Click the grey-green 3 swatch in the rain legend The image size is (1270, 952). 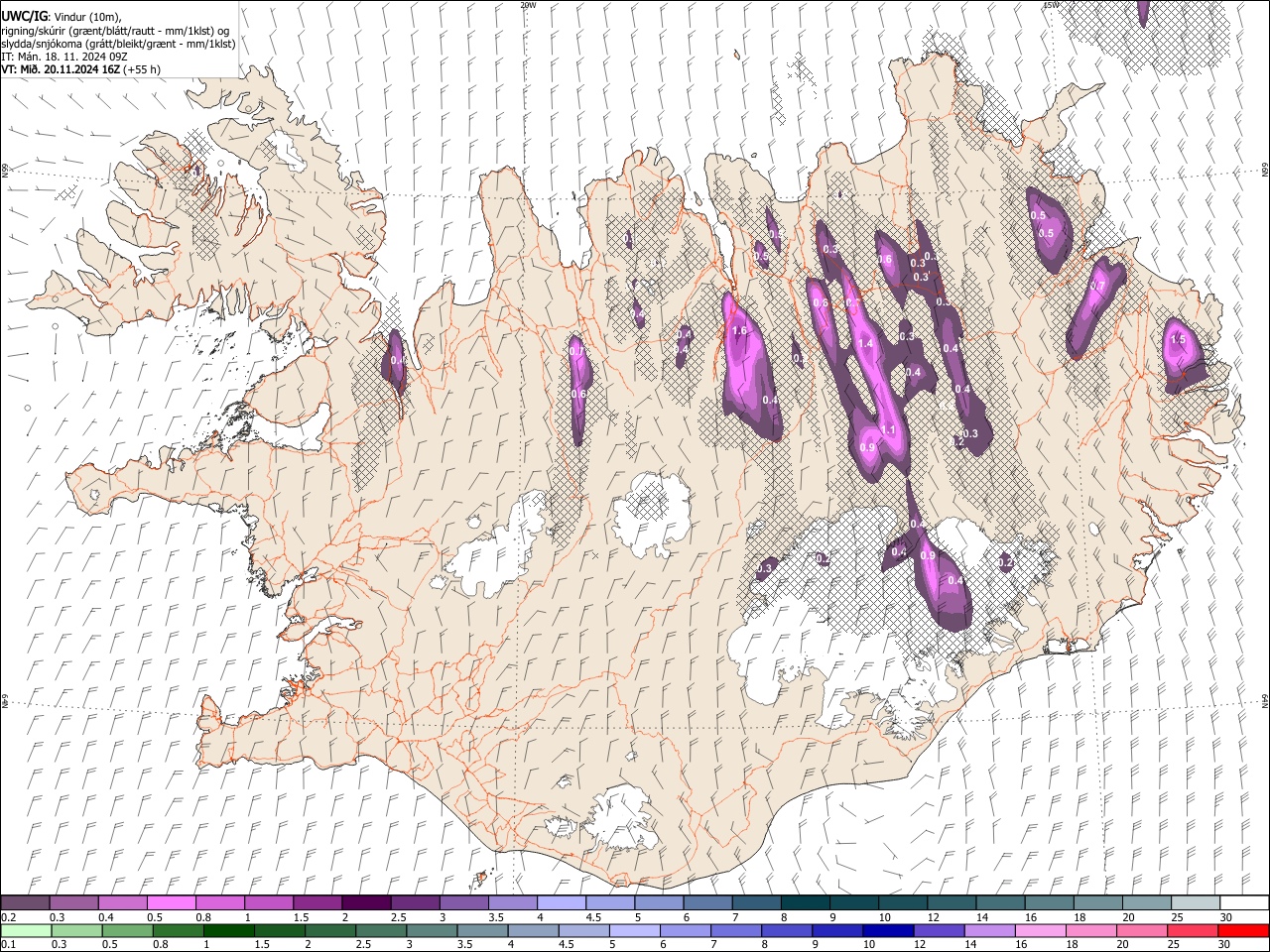(x=432, y=931)
